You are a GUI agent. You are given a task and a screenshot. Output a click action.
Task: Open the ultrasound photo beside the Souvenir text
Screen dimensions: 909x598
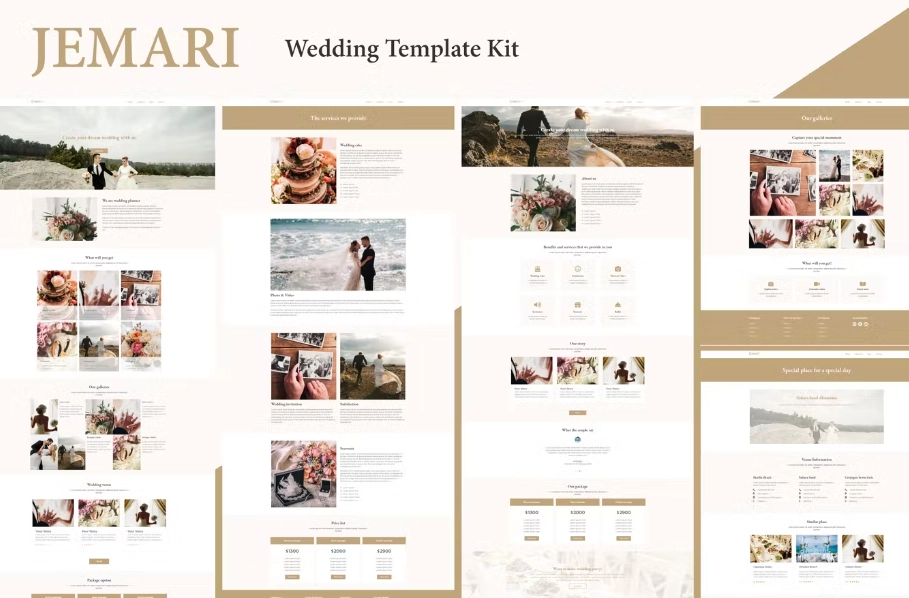click(x=303, y=473)
